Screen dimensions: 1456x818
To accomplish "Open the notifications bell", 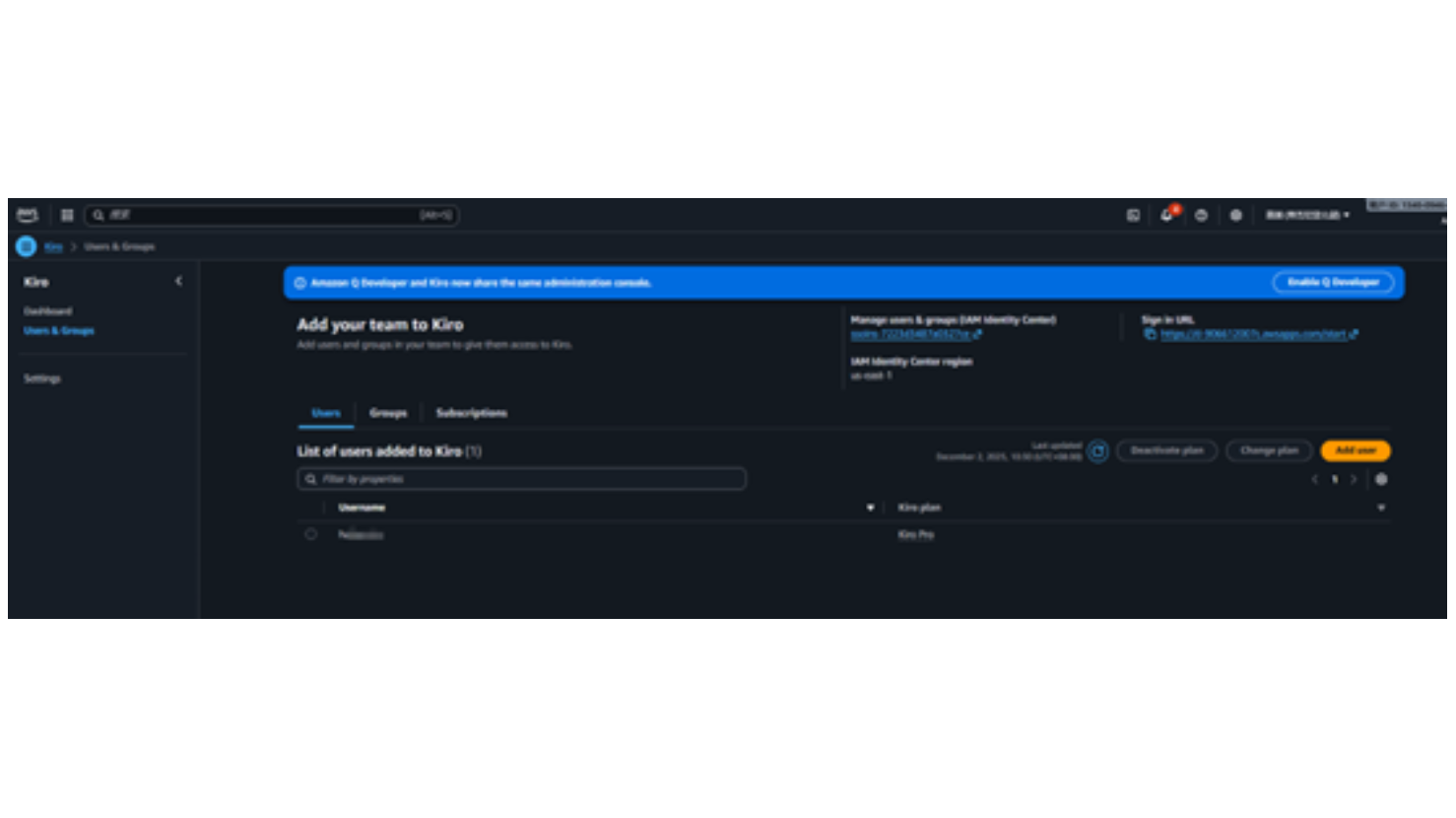I will tap(1166, 215).
